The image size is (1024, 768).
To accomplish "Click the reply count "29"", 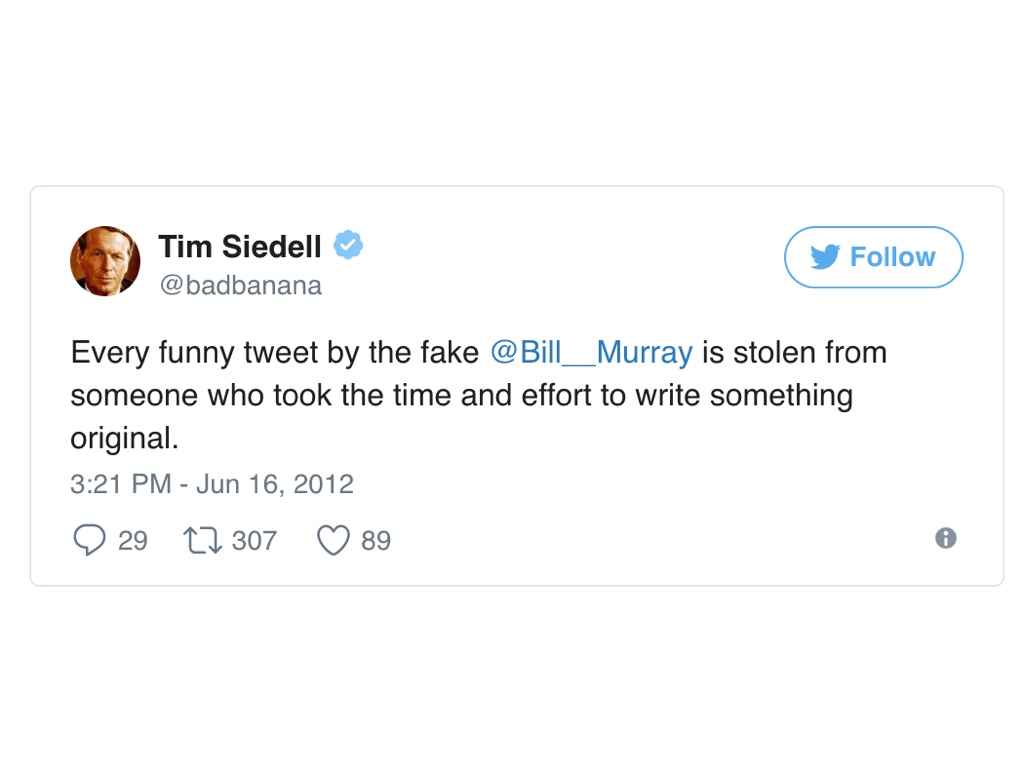I will pyautogui.click(x=132, y=541).
